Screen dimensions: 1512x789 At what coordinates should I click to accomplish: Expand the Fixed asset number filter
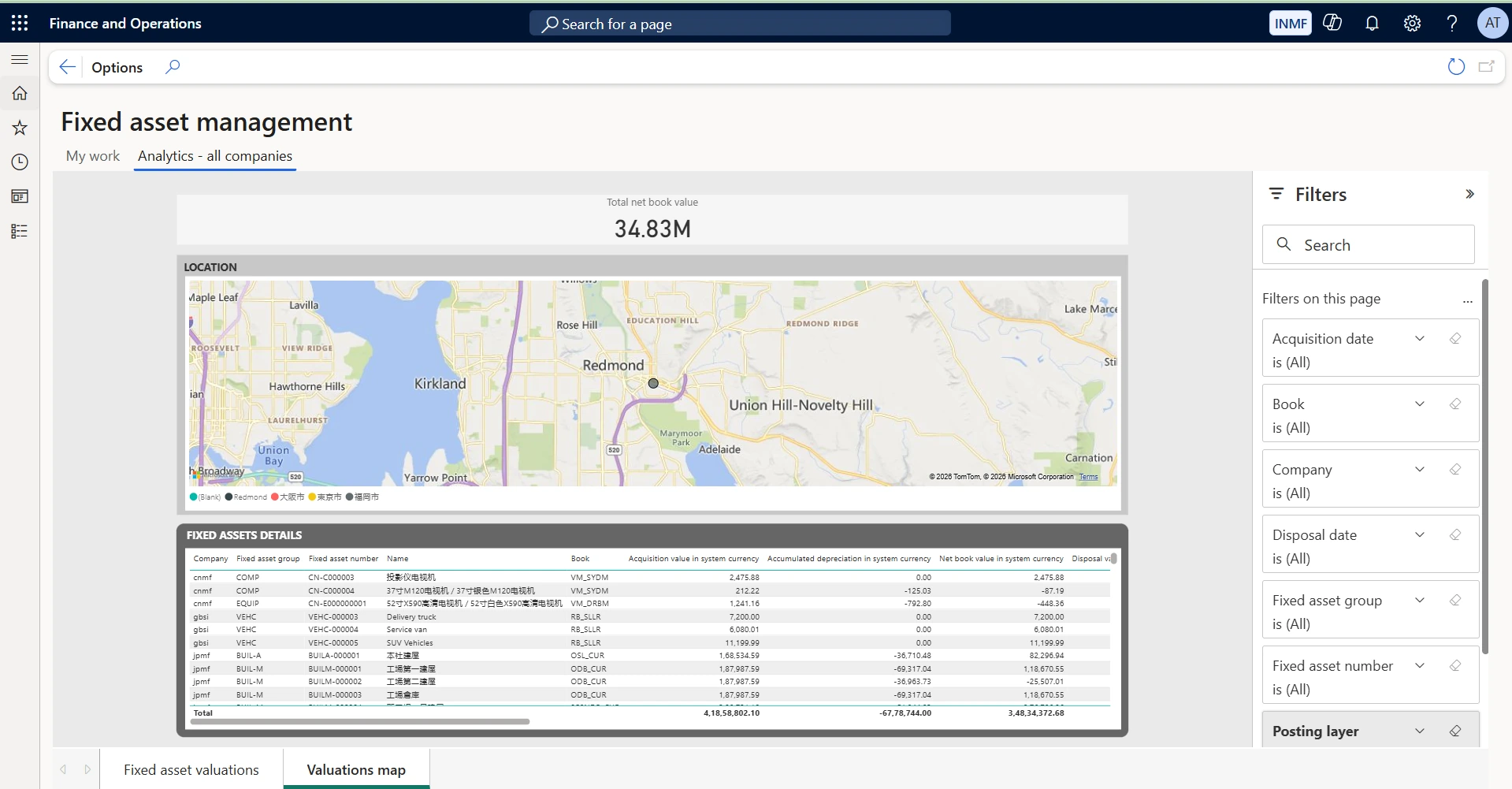click(1420, 666)
